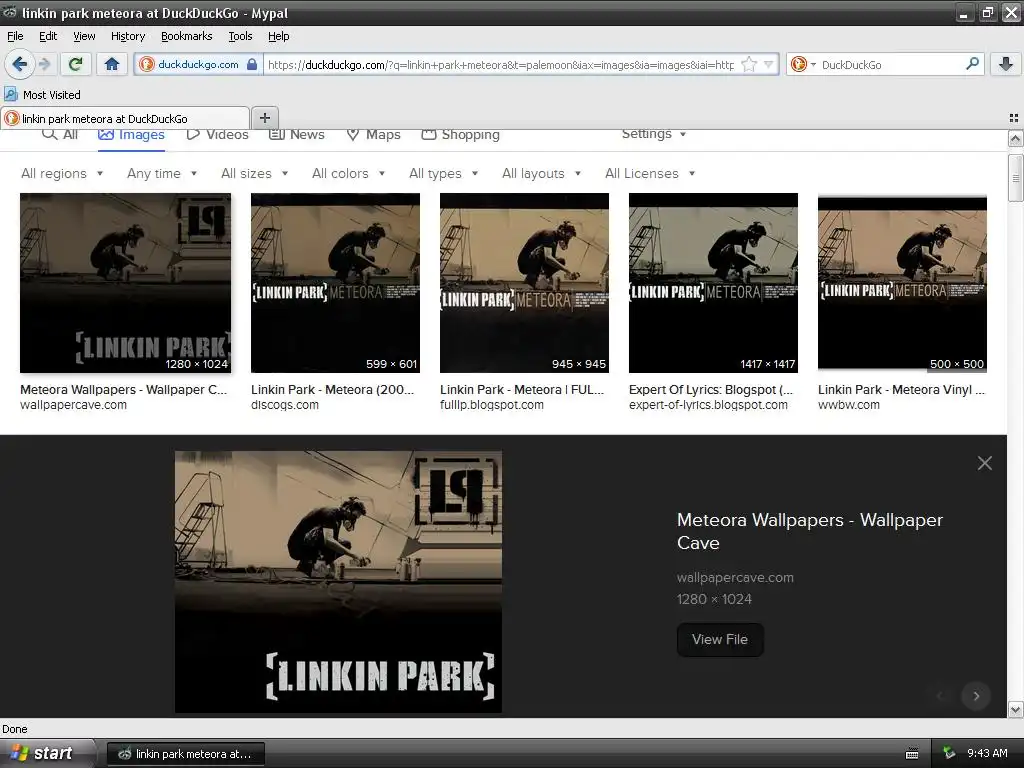The height and width of the screenshot is (768, 1024).
Task: Click the padlock site identity icon
Action: (251, 64)
